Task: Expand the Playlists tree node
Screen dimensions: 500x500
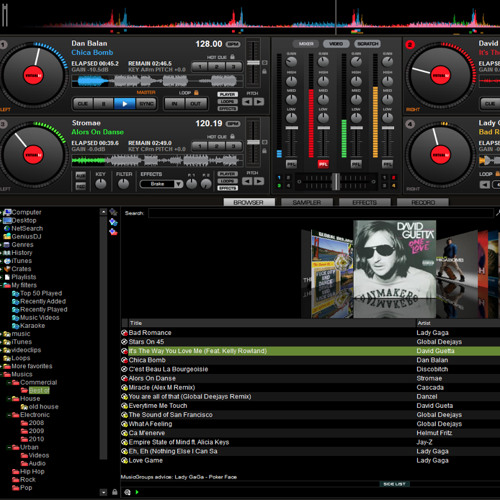Action: tap(1, 277)
